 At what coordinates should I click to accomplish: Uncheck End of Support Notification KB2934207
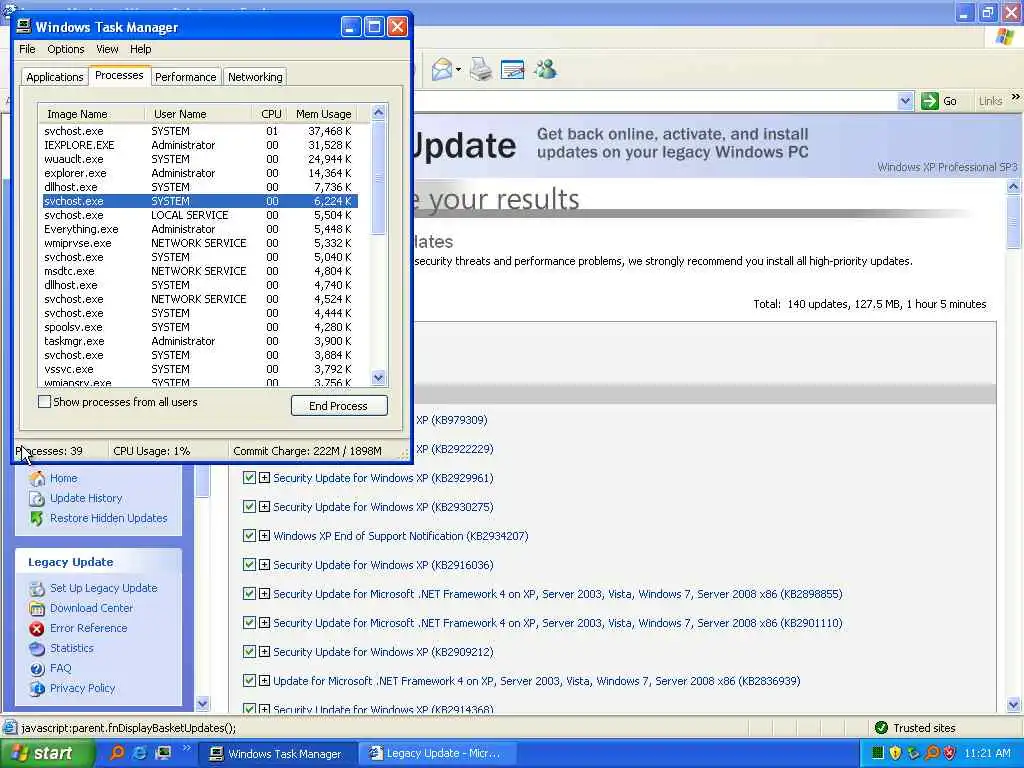(x=249, y=536)
